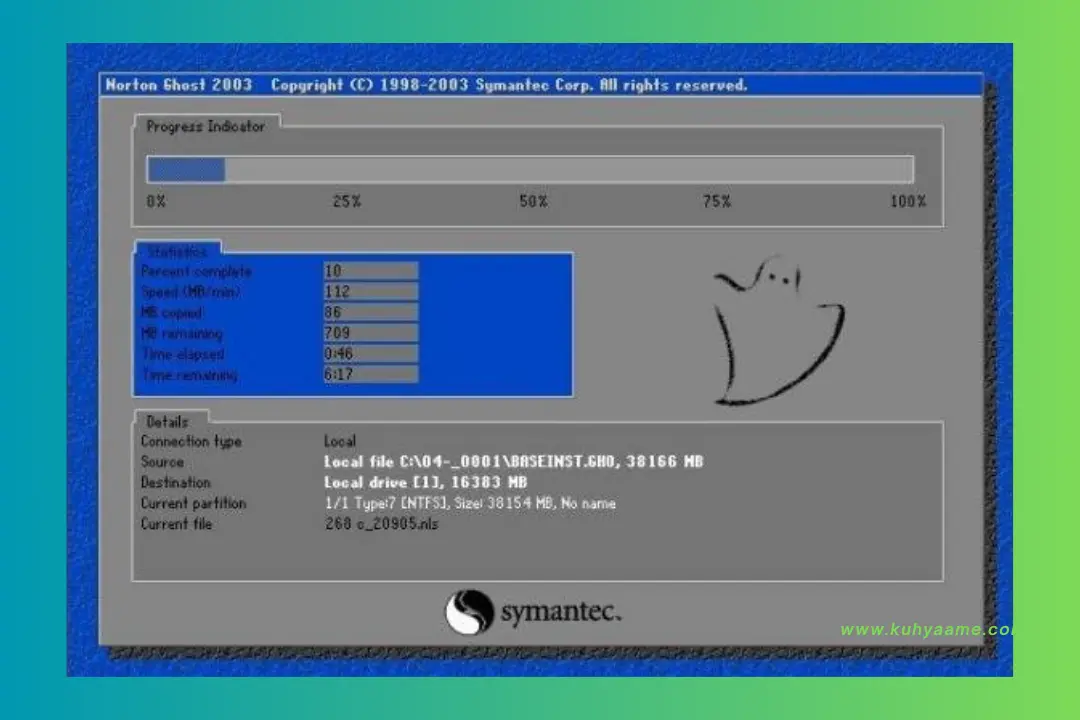The width and height of the screenshot is (1080, 720).
Task: Click the 100% progress scale label
Action: click(908, 202)
